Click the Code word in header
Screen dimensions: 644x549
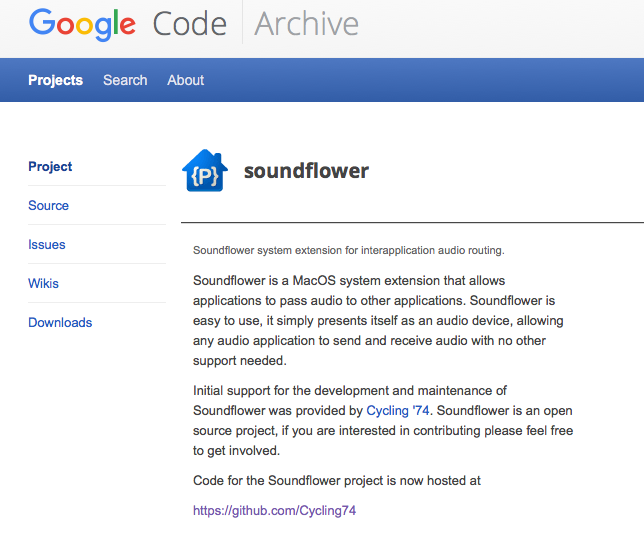190,24
